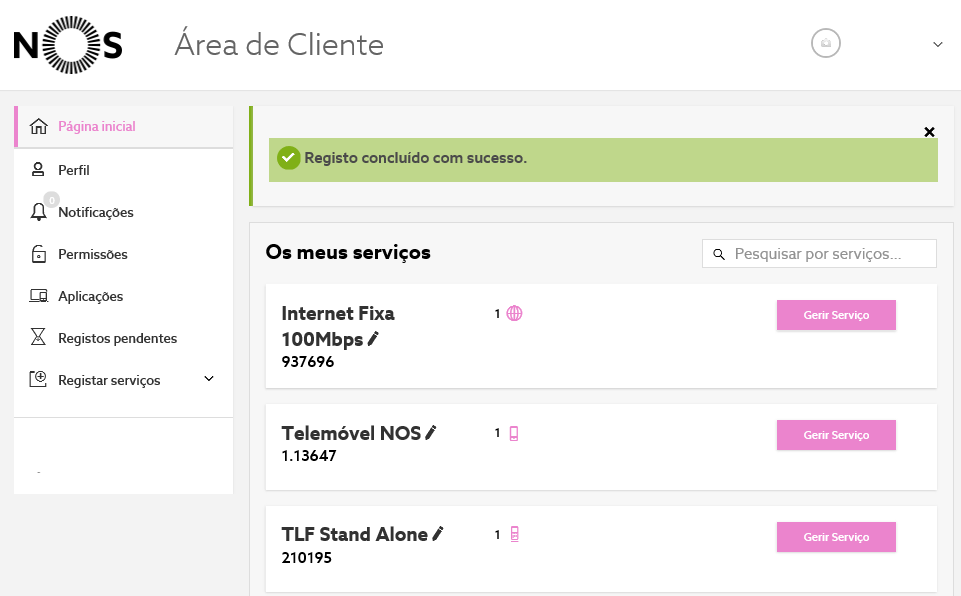
Task: Open the Perfil menu item
Action: 73,170
